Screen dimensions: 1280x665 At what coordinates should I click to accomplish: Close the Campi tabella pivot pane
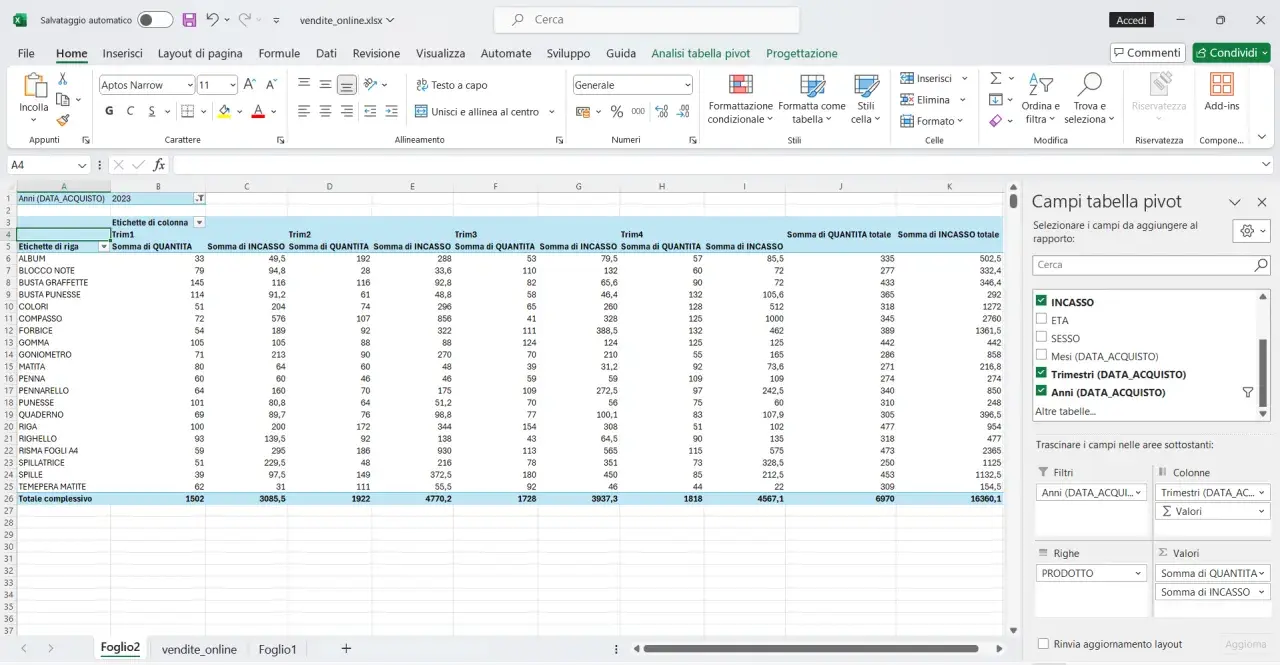(x=1261, y=202)
